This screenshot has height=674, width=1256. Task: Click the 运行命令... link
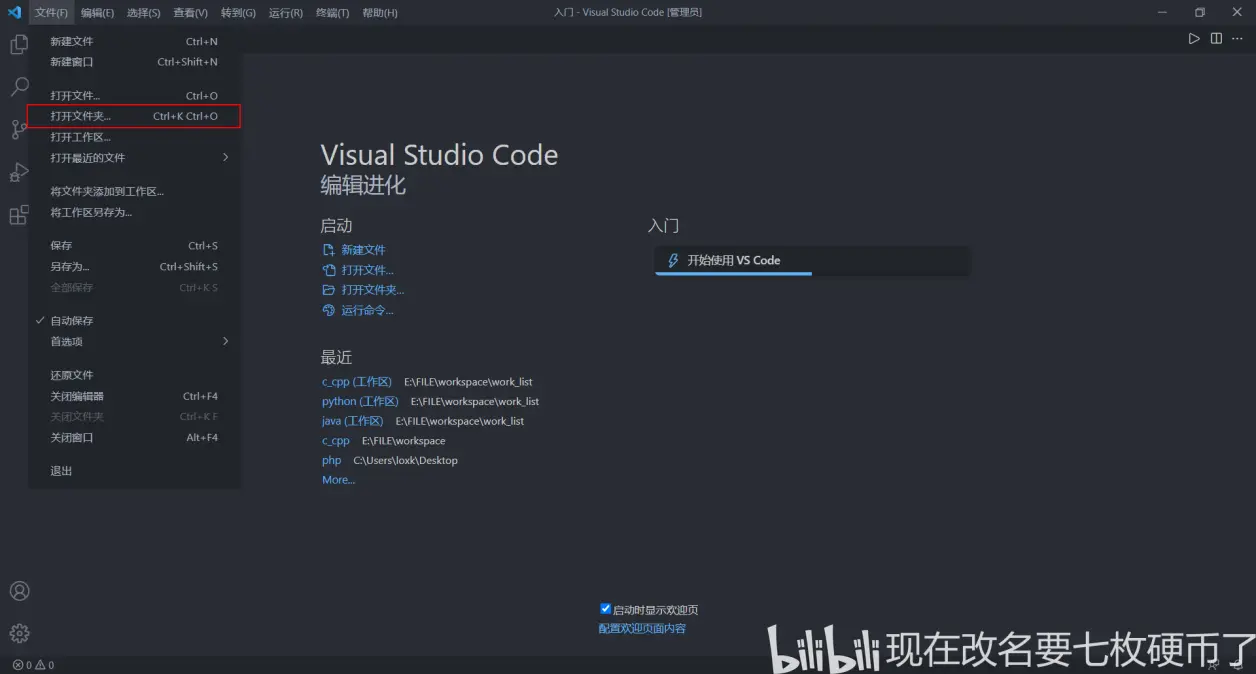click(x=368, y=310)
